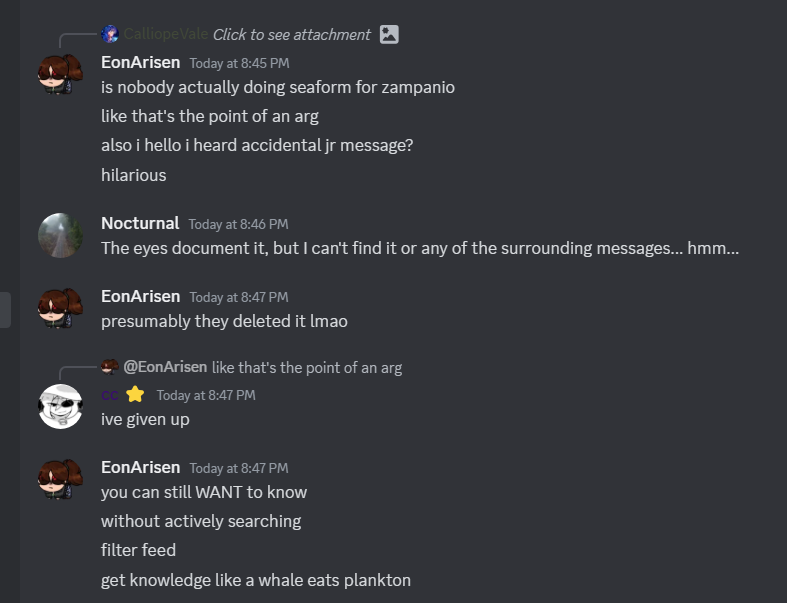Click the 'ive given up' message text

(145, 419)
